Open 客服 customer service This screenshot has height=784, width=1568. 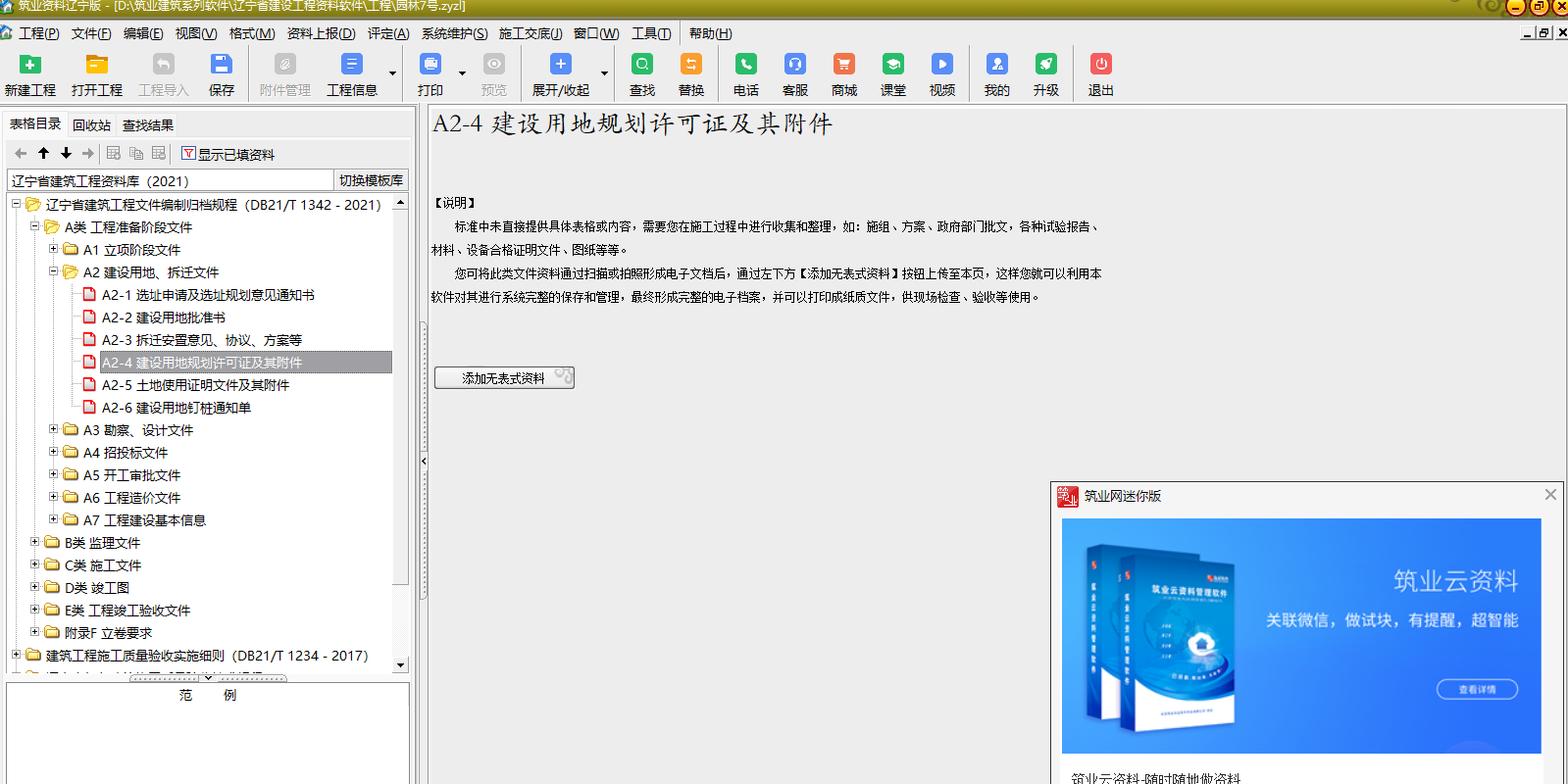point(795,75)
